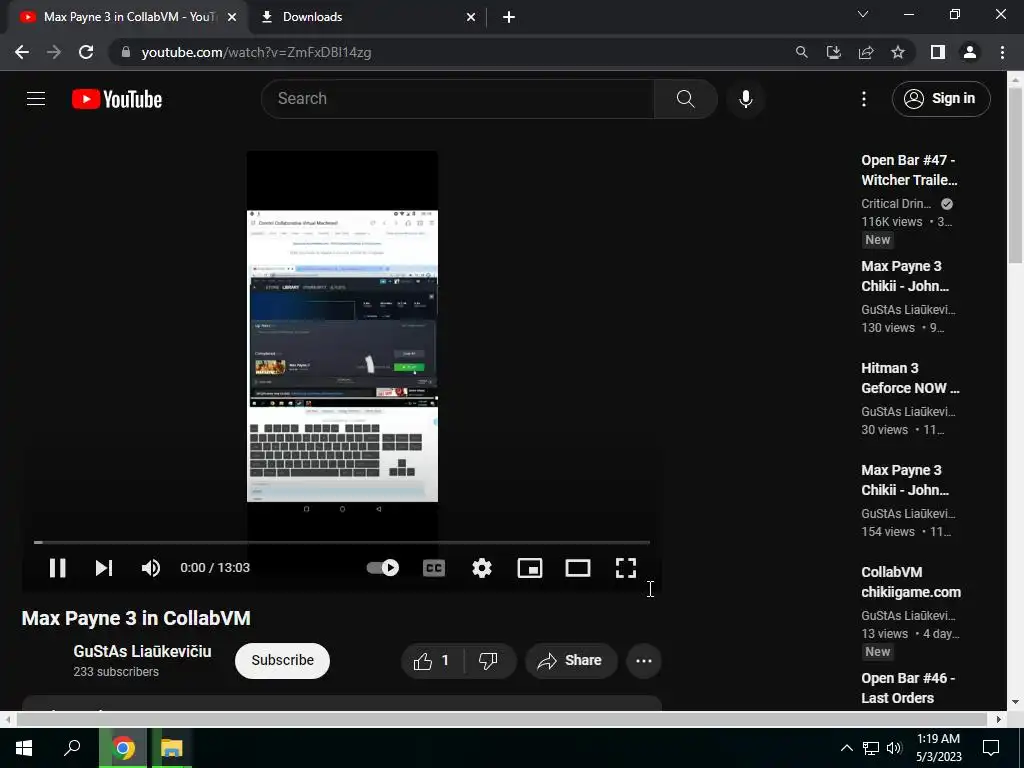
Task: Share the Max Payne 3 video
Action: click(569, 661)
